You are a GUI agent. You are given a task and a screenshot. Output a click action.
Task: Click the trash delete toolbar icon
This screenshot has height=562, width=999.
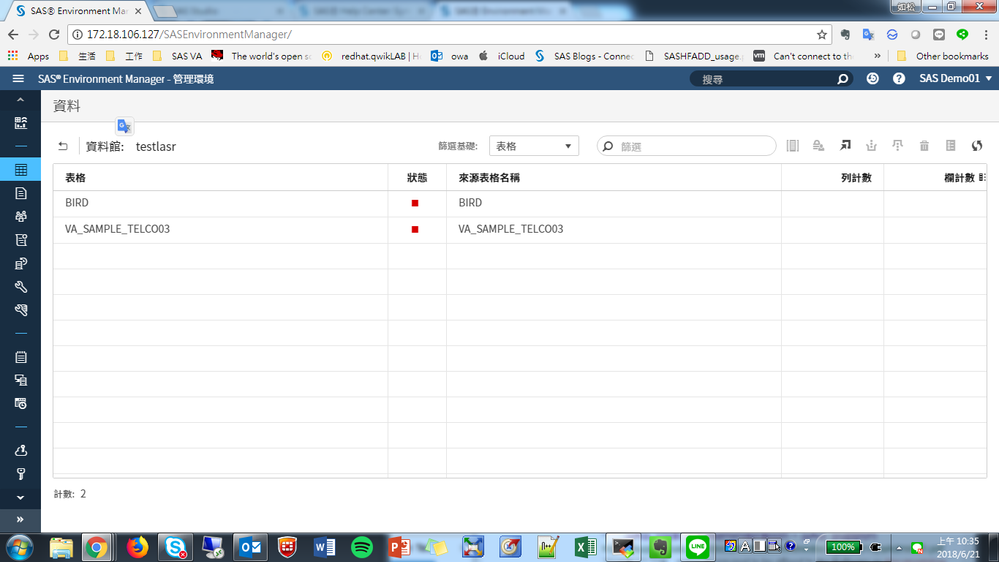924,146
